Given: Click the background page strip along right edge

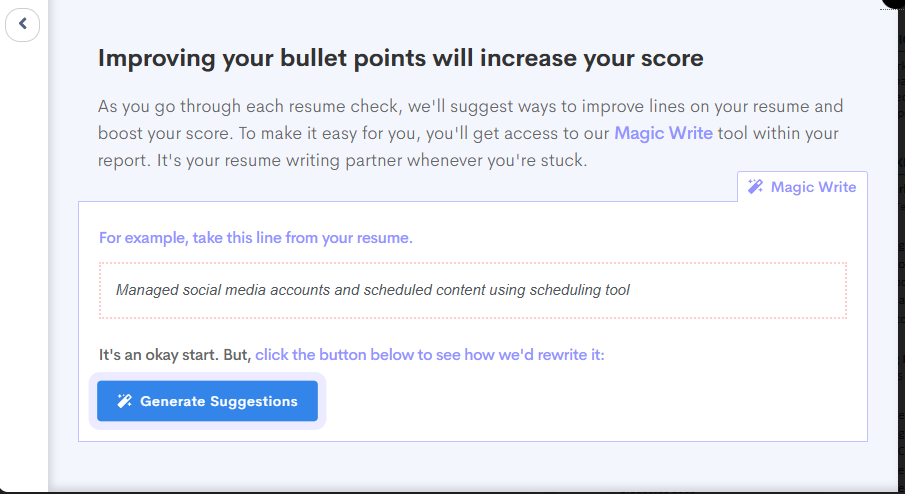Looking at the screenshot, I should pos(901,248).
